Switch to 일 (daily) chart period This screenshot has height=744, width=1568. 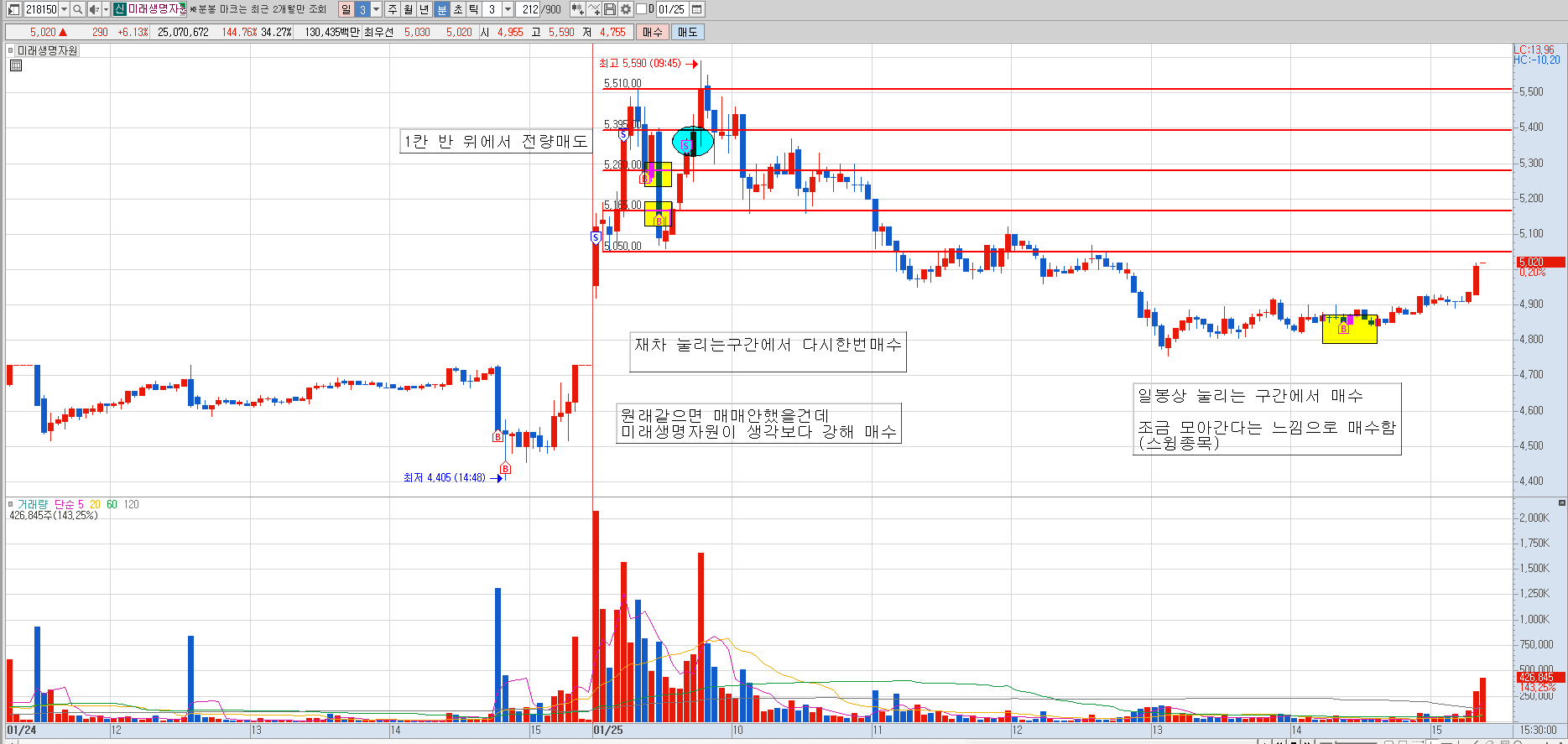(346, 9)
